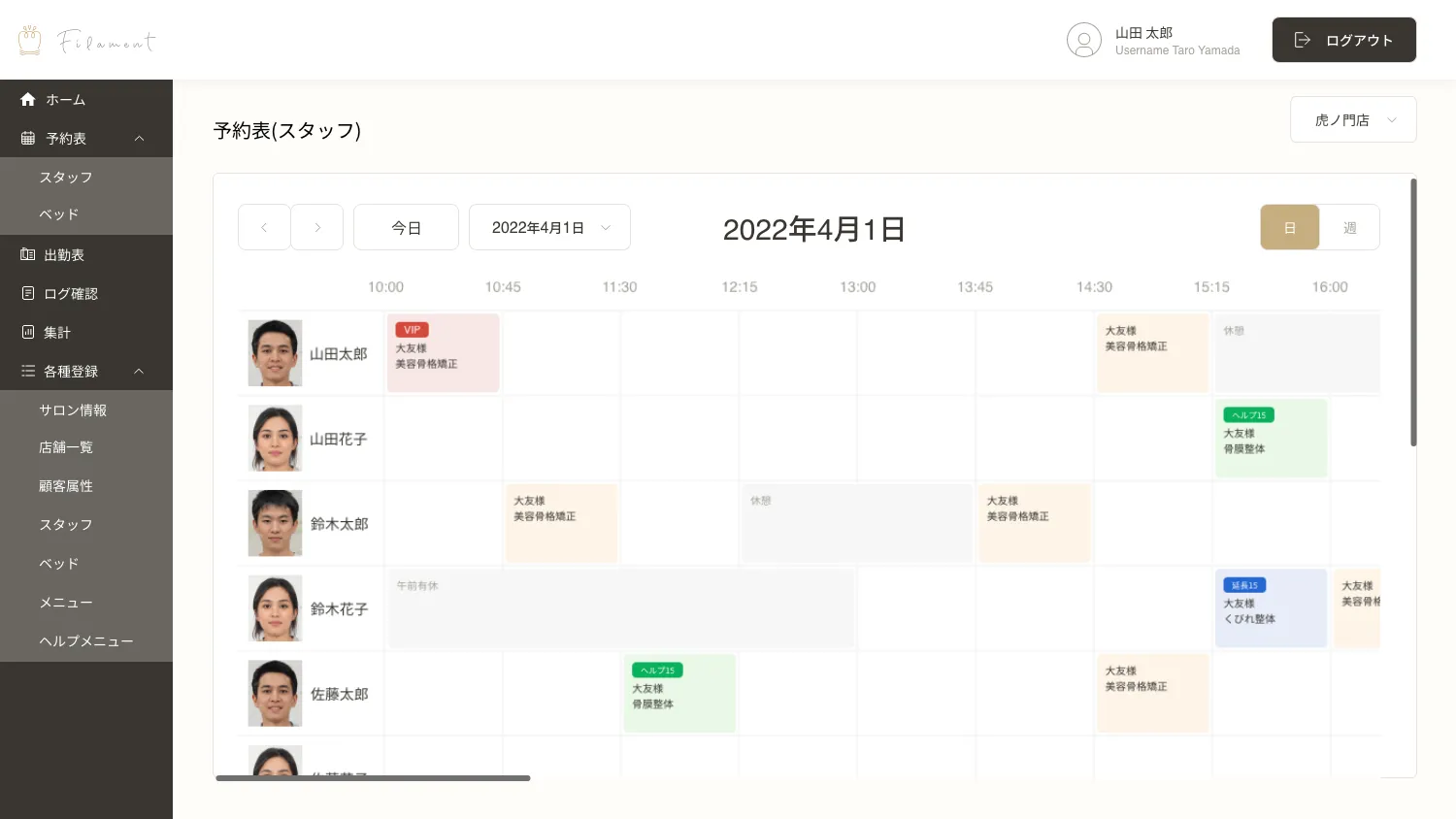Viewport: 1456px width, 819px height.
Task: Click the horizontal scrollbar under schedule
Action: [373, 778]
